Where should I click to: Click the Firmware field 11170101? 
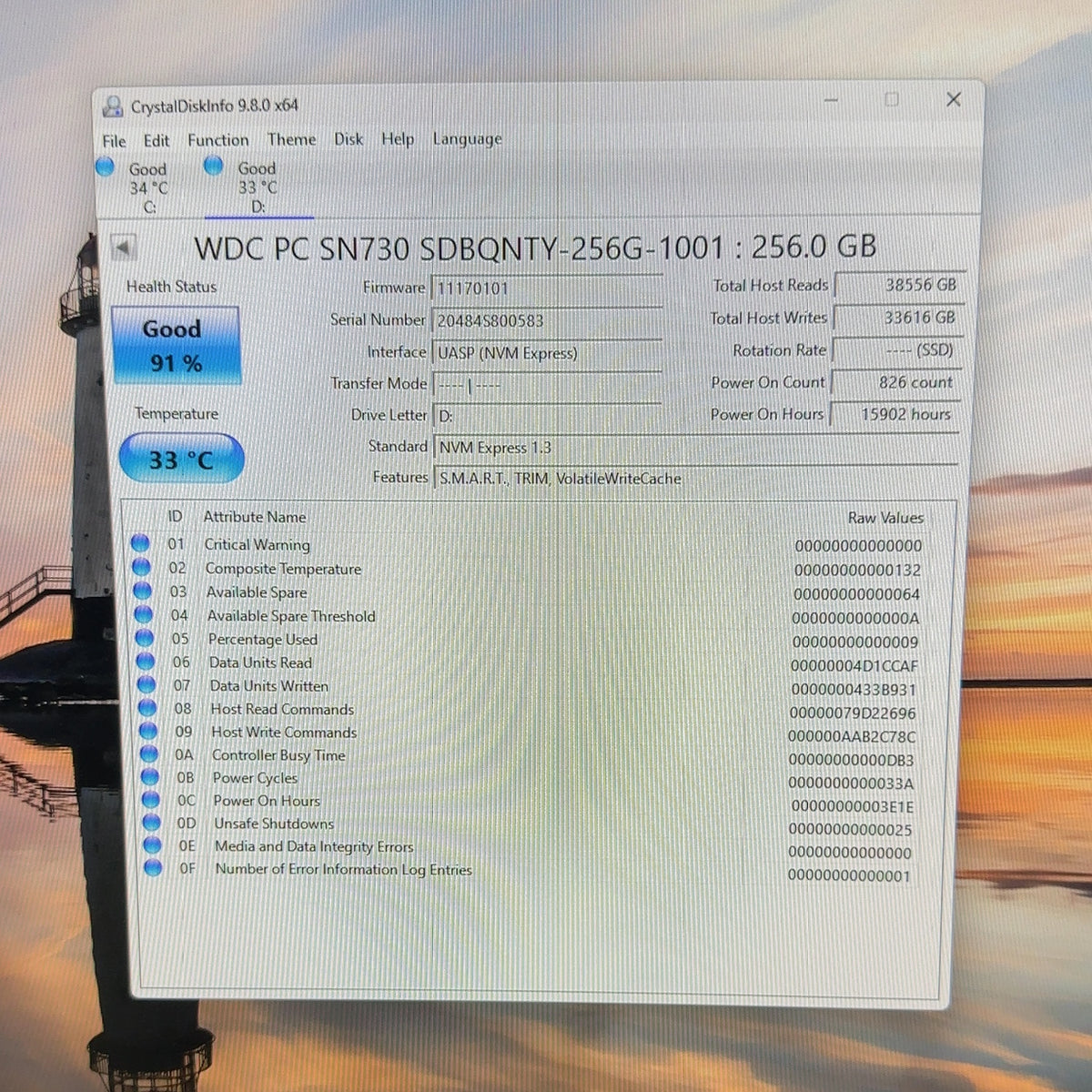[548, 288]
